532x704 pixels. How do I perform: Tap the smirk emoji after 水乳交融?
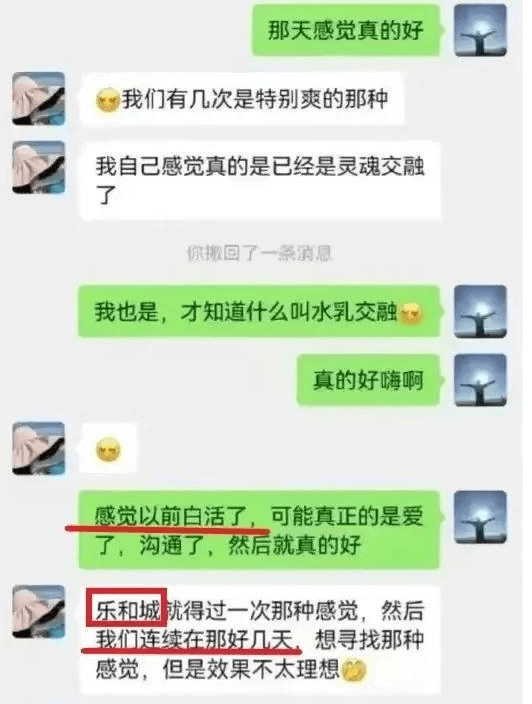pos(411,313)
